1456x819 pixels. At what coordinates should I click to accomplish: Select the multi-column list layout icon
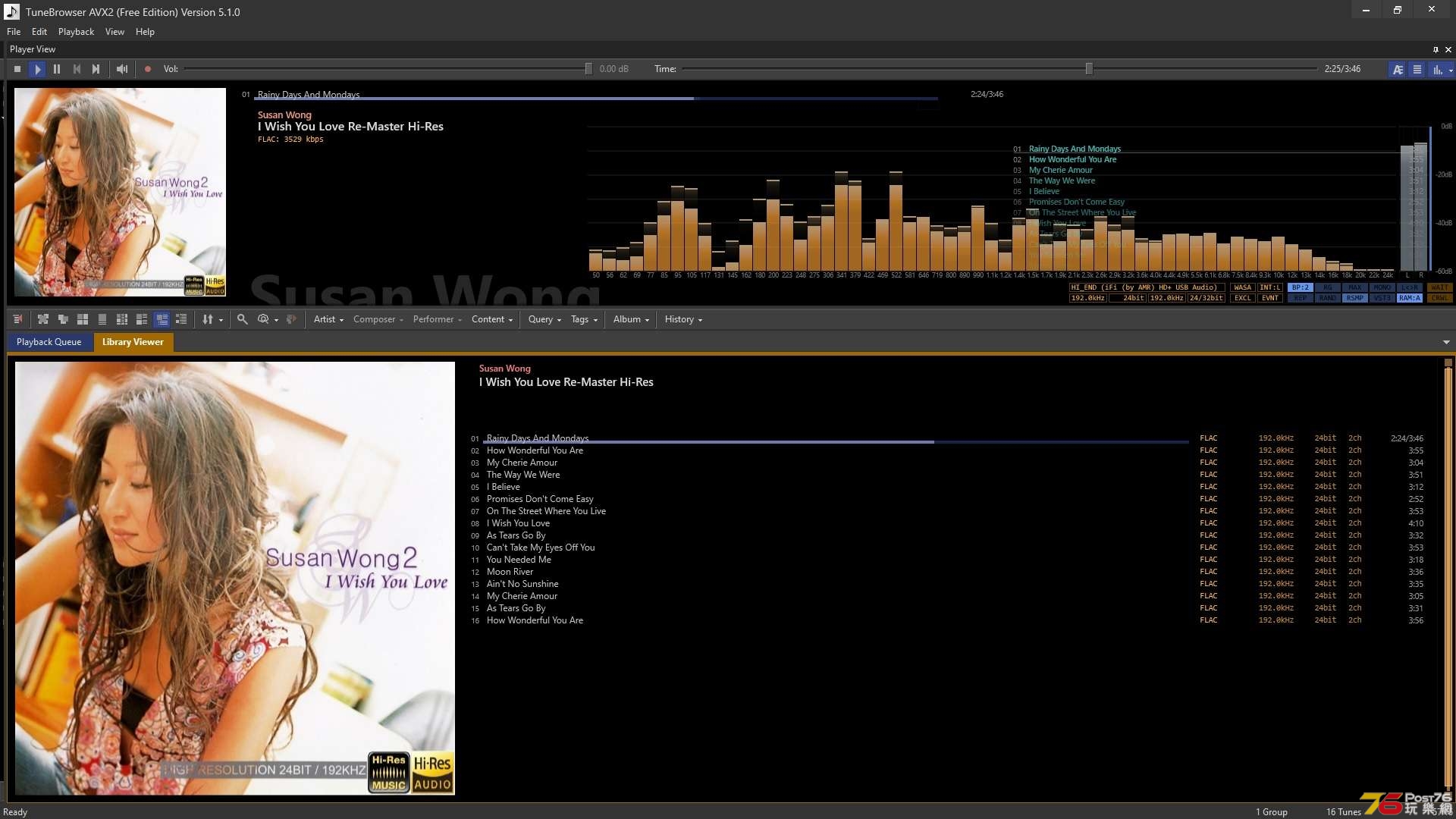(122, 319)
